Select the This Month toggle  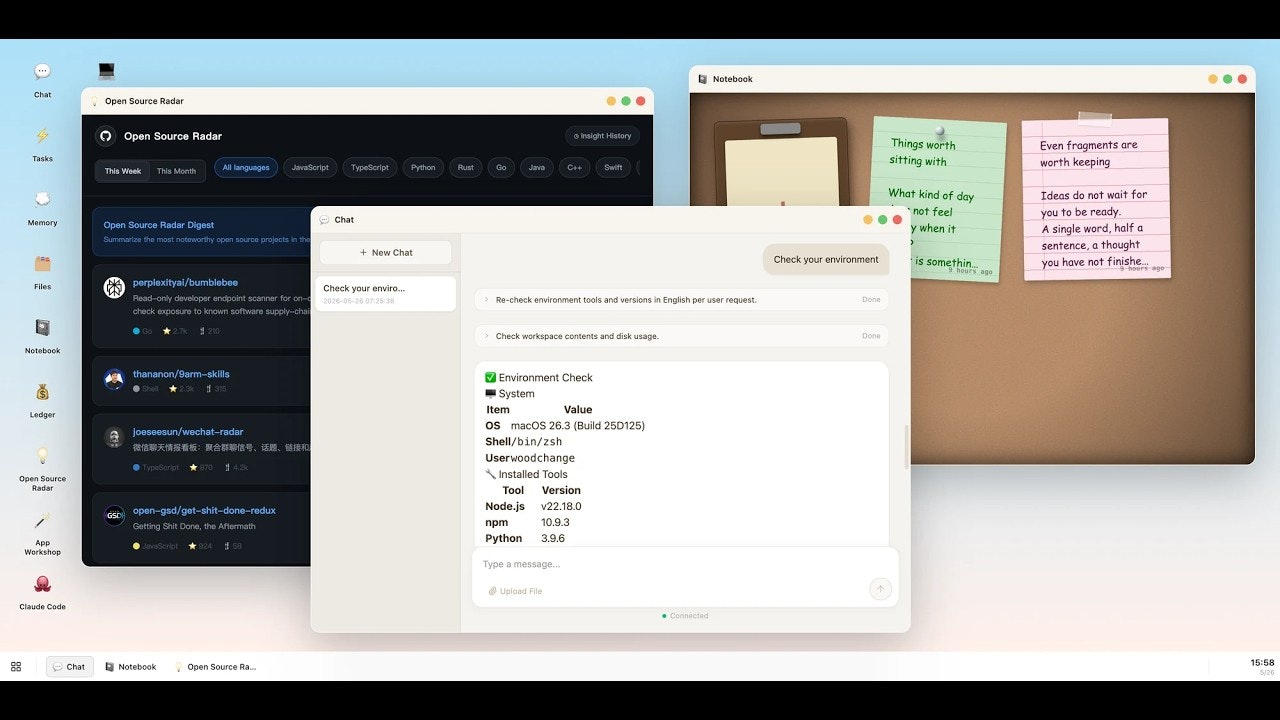tap(177, 171)
